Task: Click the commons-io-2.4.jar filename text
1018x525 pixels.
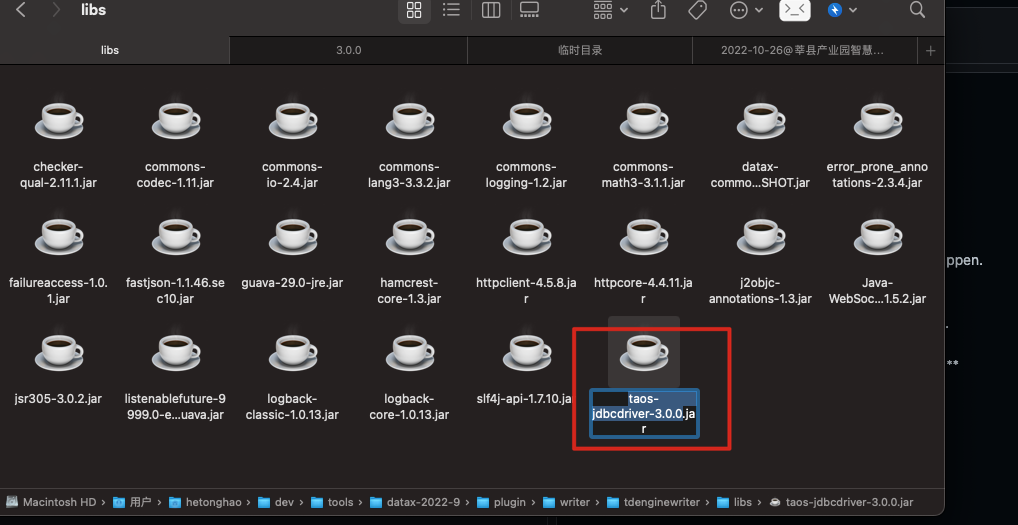Action: [x=292, y=175]
